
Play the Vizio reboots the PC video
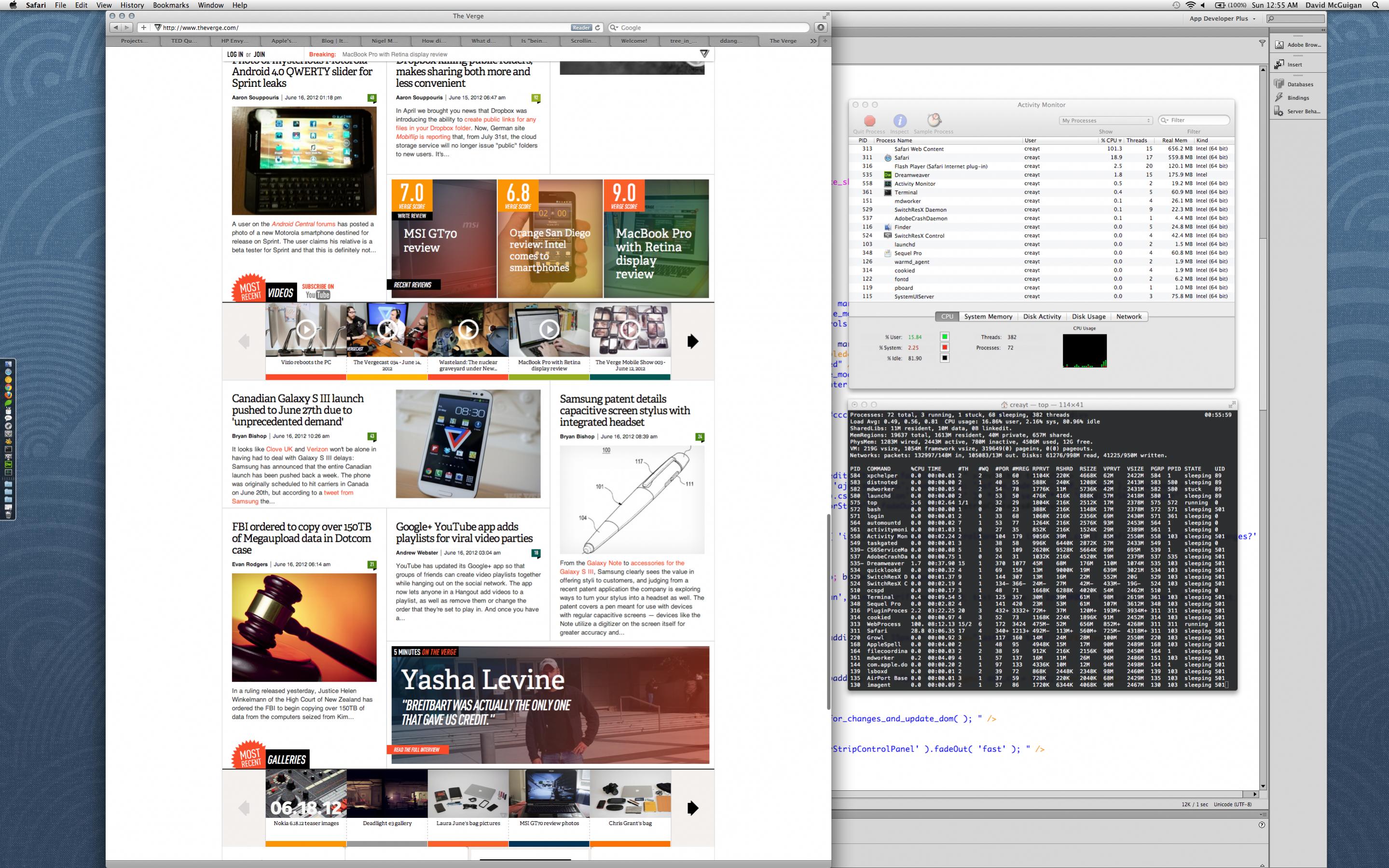tap(305, 330)
